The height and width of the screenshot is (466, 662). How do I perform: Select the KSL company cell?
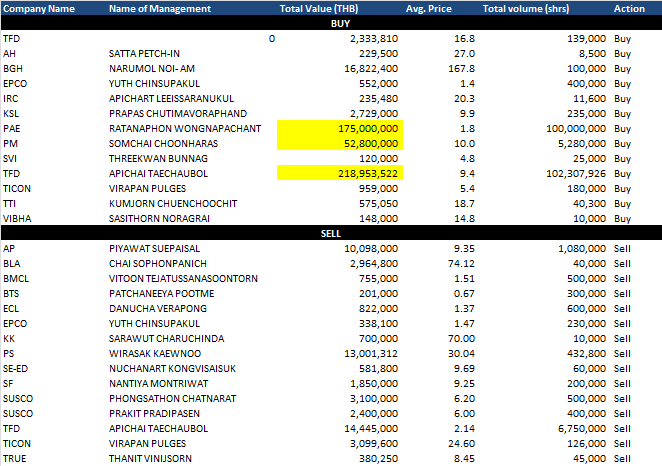(11, 114)
